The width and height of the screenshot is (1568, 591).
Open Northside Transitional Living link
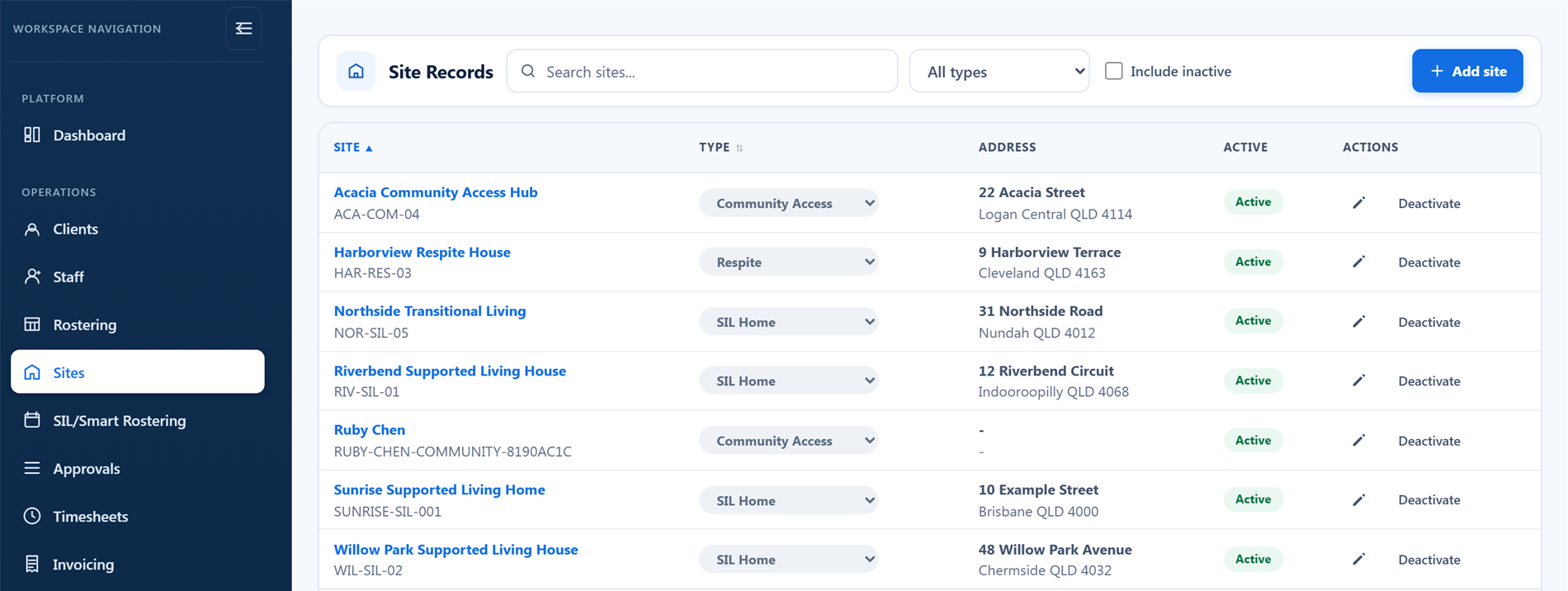point(429,311)
